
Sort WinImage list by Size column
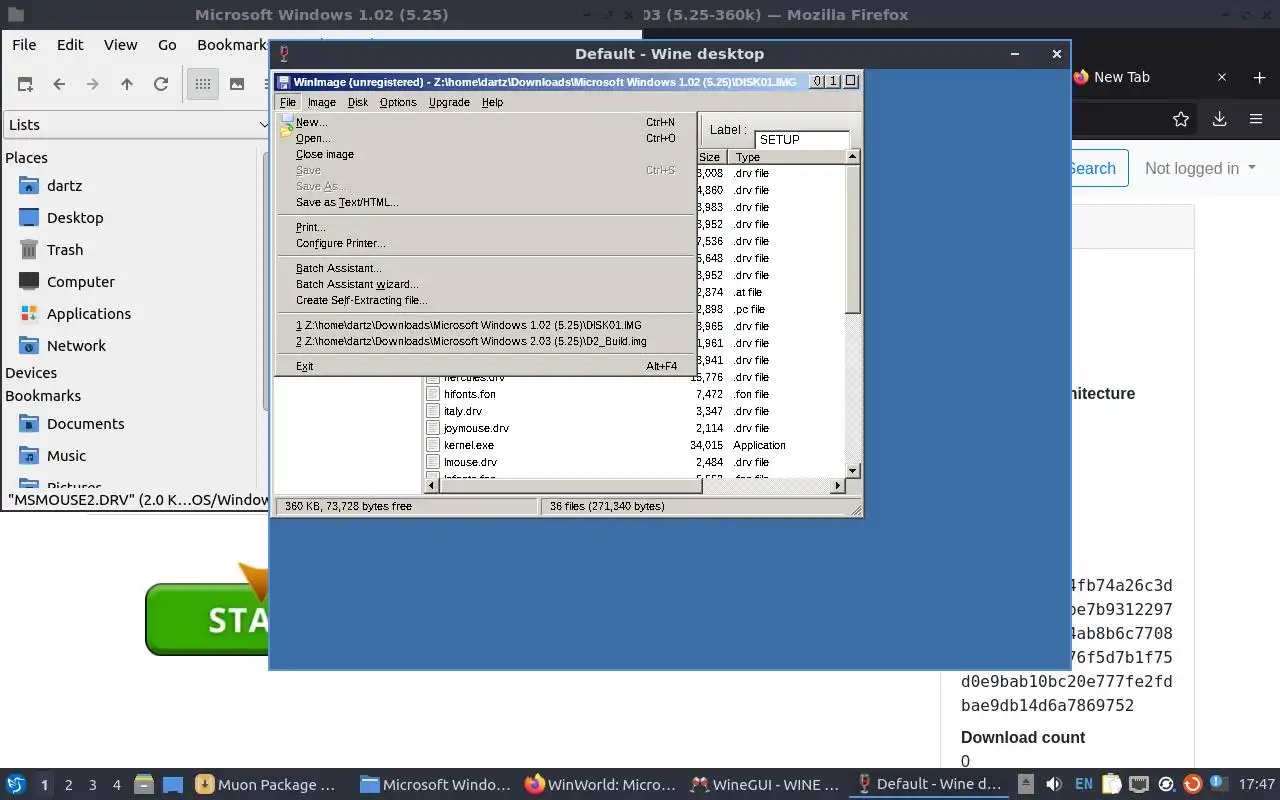tap(710, 157)
